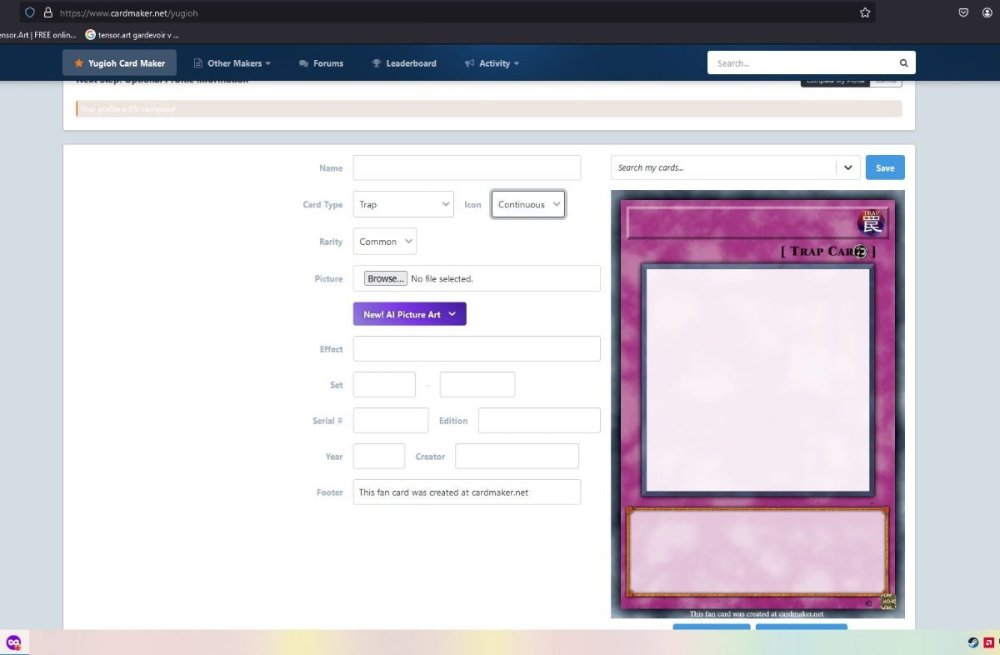Open the New! AI Picture Art button
This screenshot has height=655, width=1000.
pyautogui.click(x=409, y=314)
